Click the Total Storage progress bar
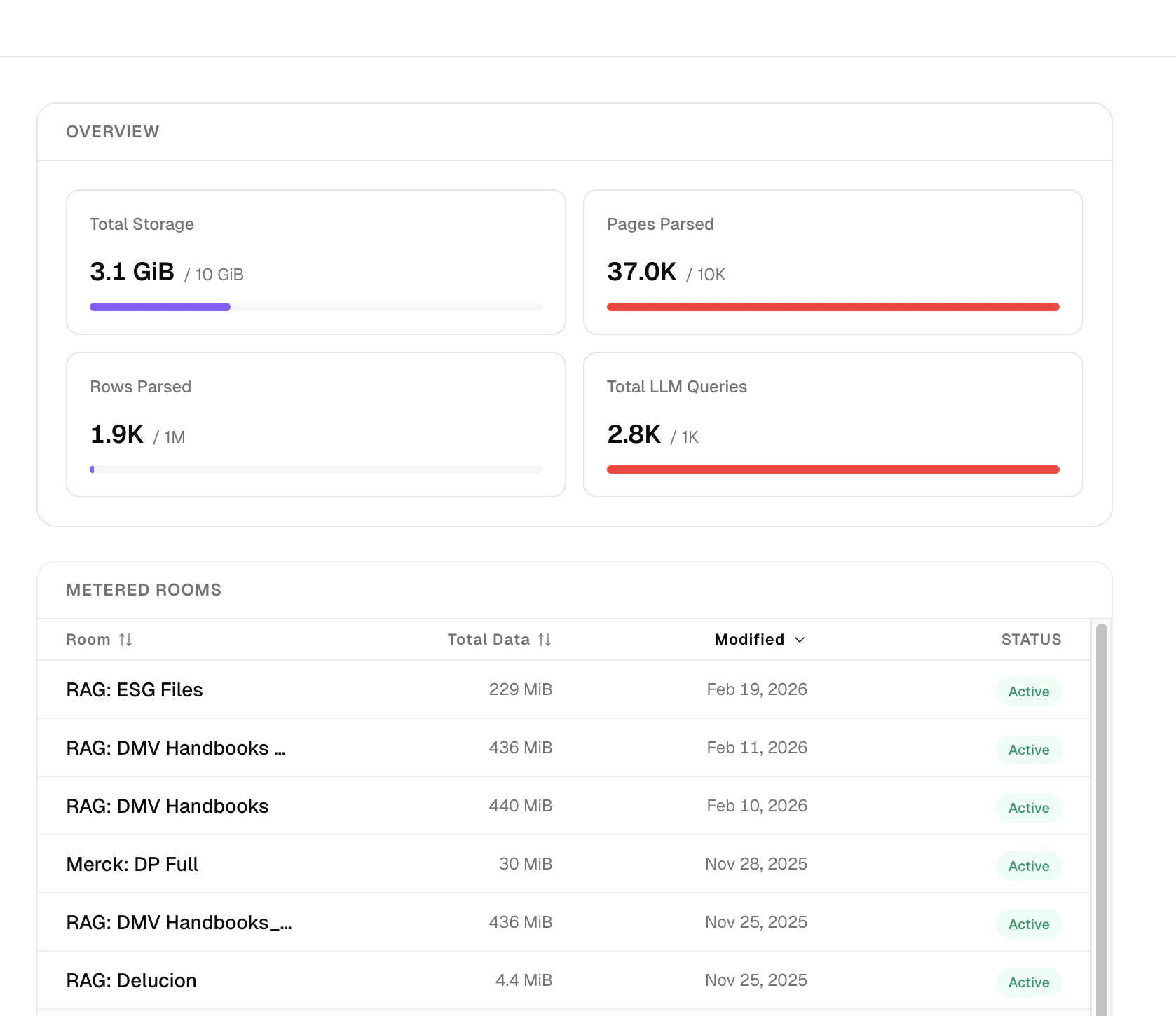This screenshot has width=1176, height=1016. pyautogui.click(x=315, y=306)
